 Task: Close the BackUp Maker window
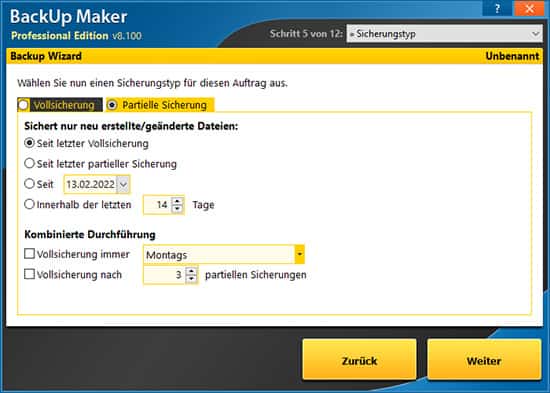pos(529,8)
